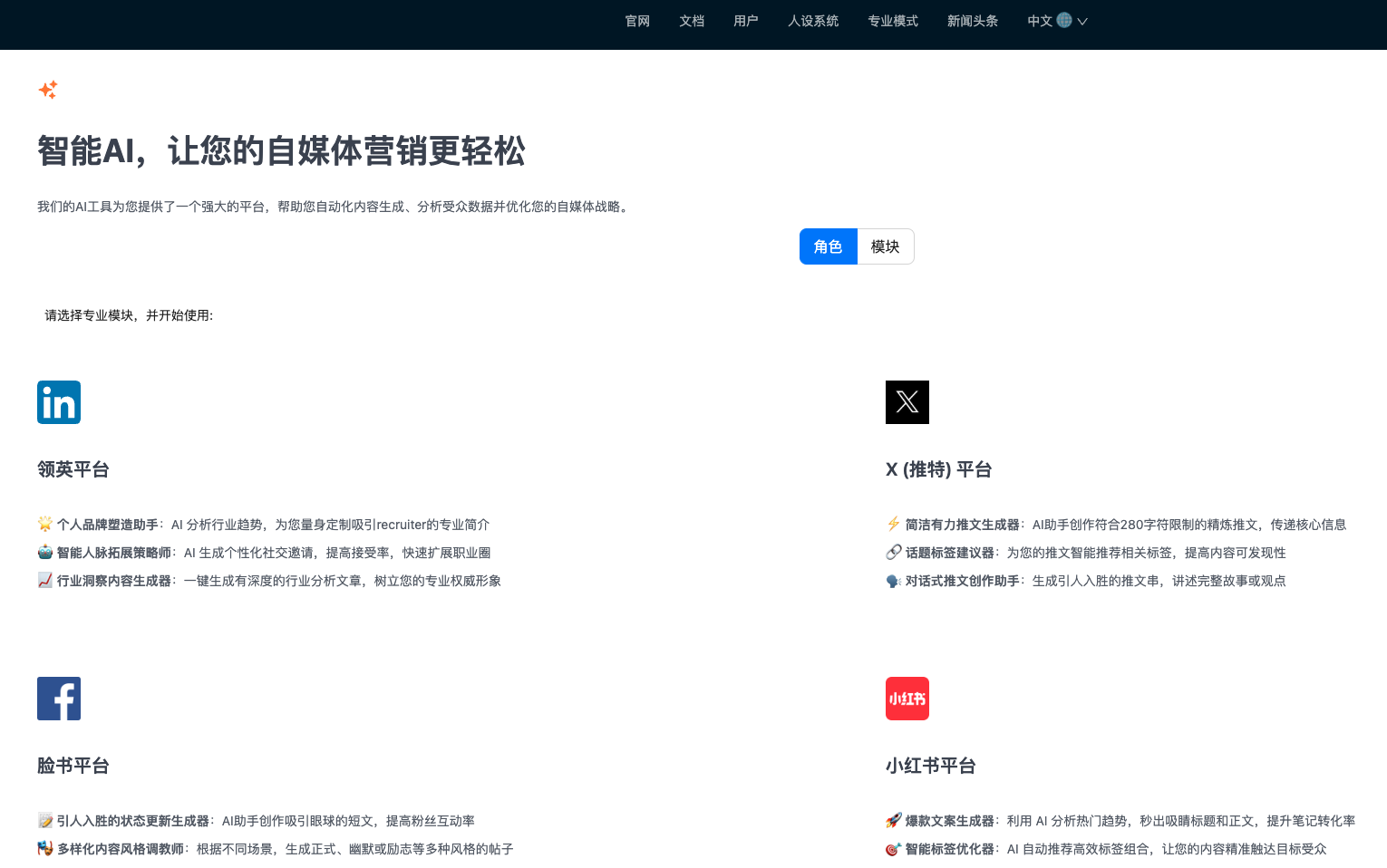Open 多样化内容风格调教师 module
1387x868 pixels.
point(121,849)
